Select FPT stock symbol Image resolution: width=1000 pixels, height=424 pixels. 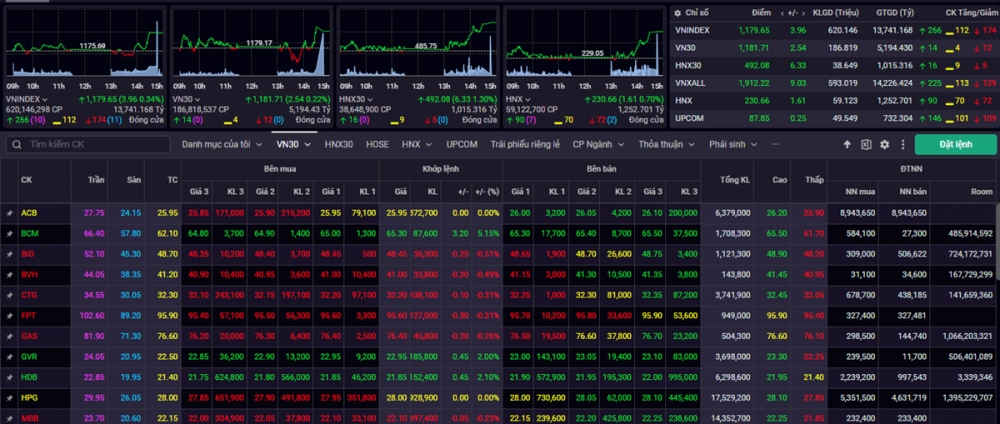[x=28, y=316]
